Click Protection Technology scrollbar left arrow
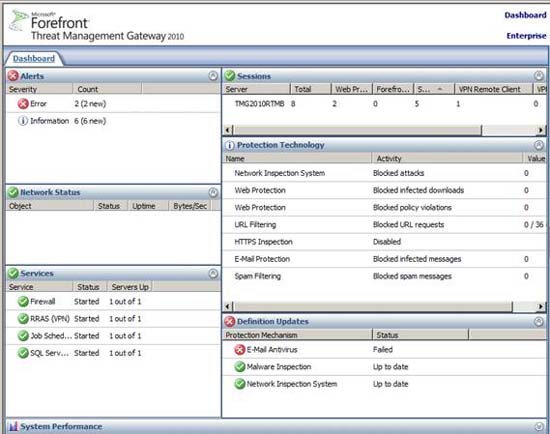Screen dimensions: 550x434 [x=228, y=307]
